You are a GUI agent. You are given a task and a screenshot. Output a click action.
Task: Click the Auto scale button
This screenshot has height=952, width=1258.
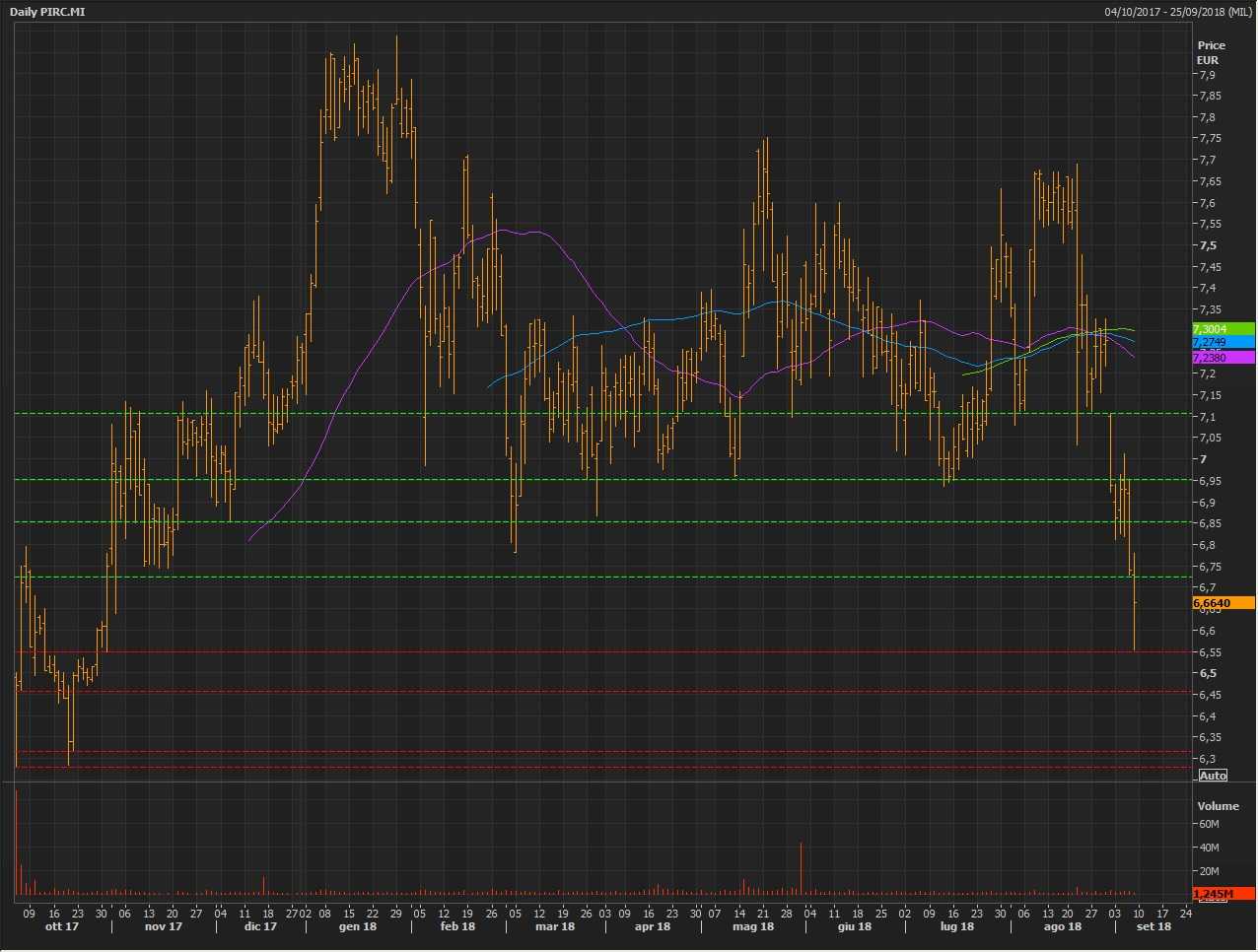pos(1213,776)
